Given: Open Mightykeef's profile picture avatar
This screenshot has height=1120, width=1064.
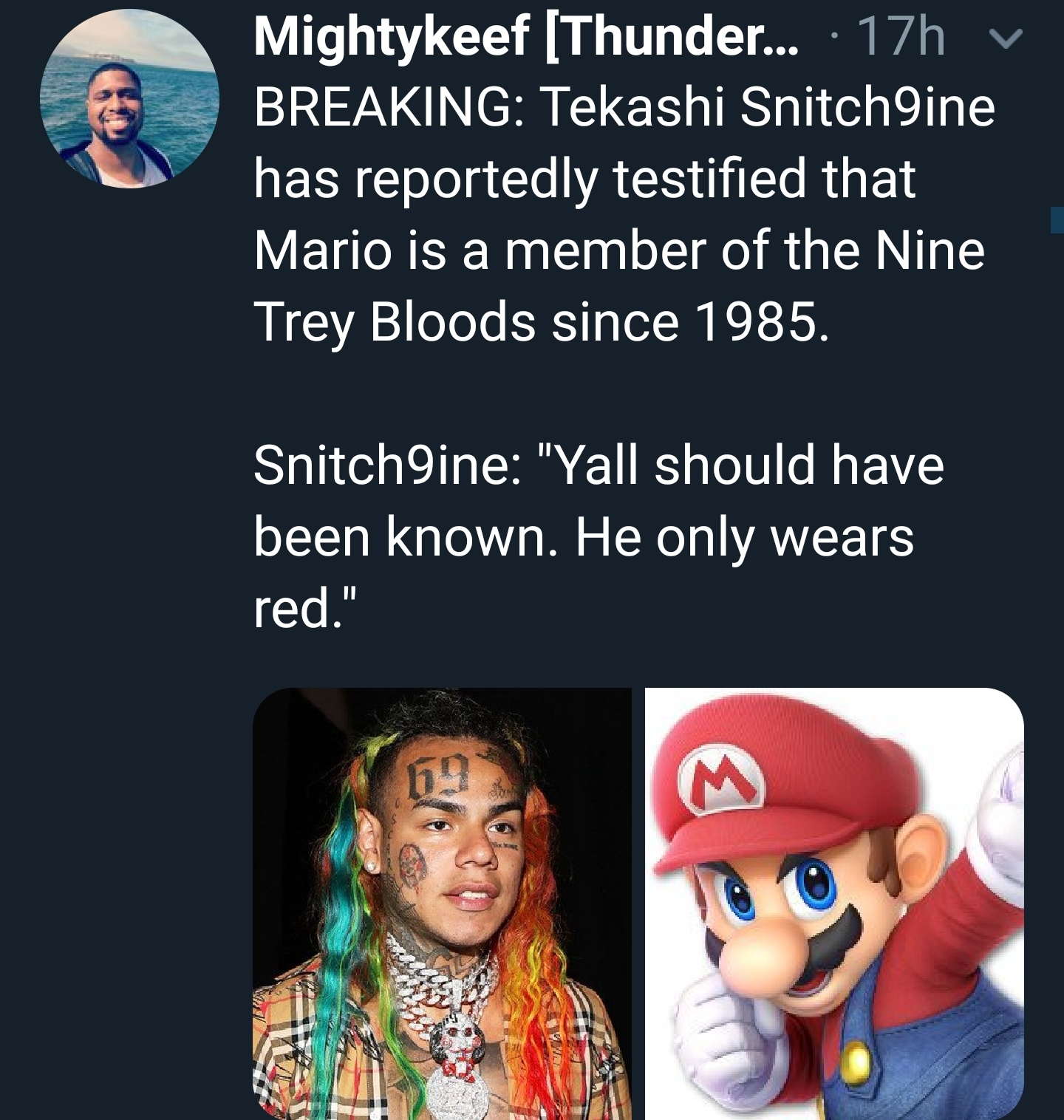Looking at the screenshot, I should pos(129,99).
